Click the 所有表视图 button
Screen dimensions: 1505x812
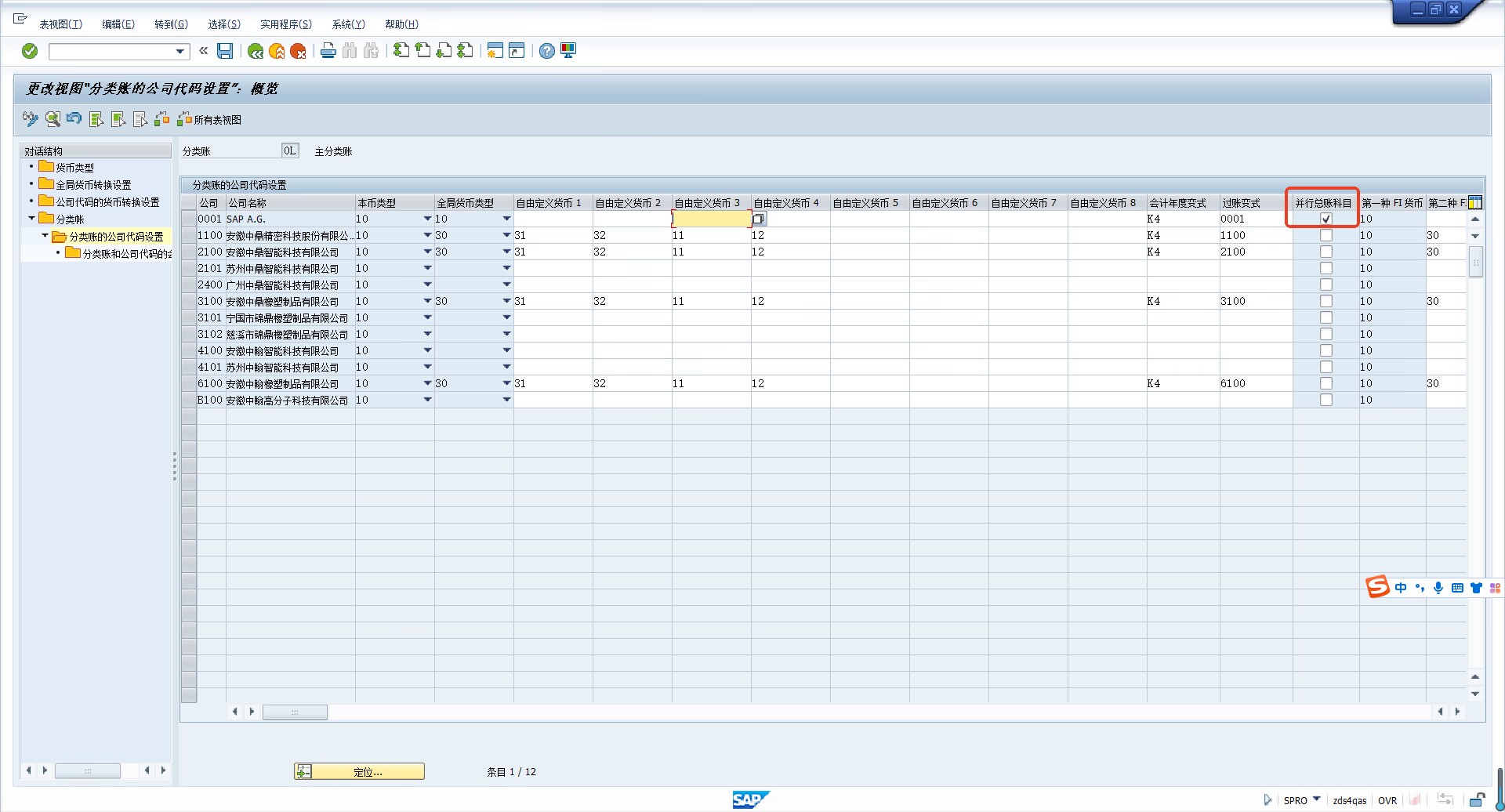209,119
